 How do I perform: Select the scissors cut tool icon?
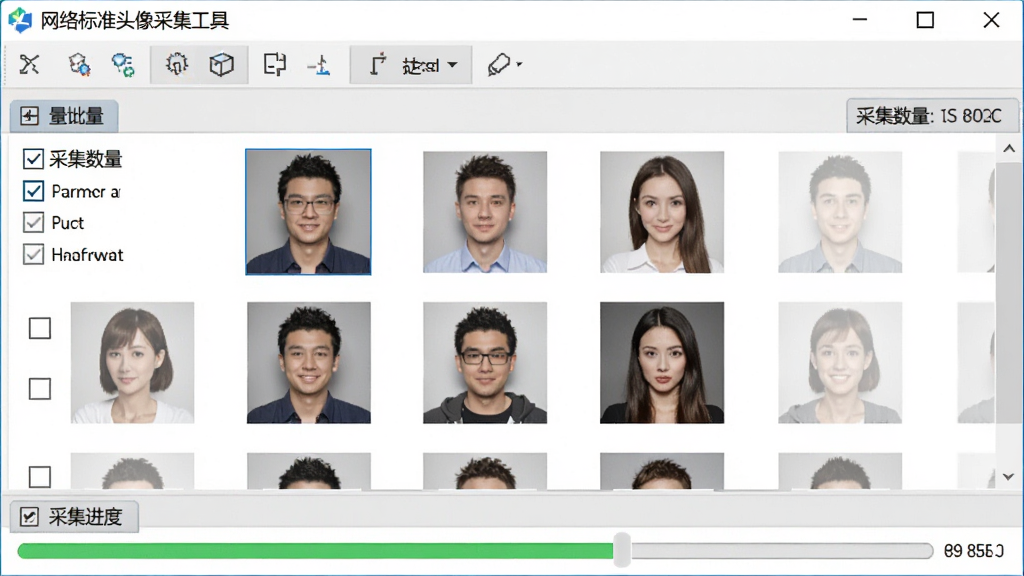point(29,65)
